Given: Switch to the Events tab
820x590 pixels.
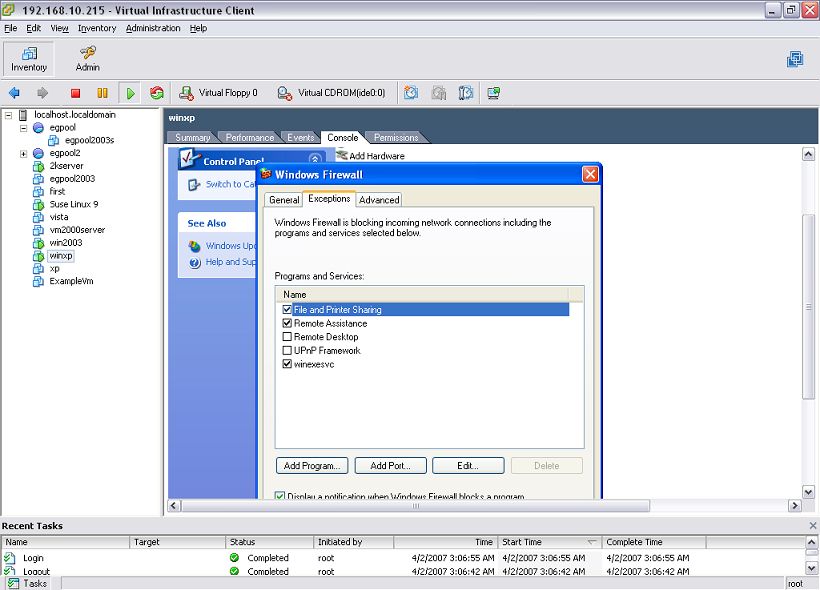Looking at the screenshot, I should pos(301,138).
